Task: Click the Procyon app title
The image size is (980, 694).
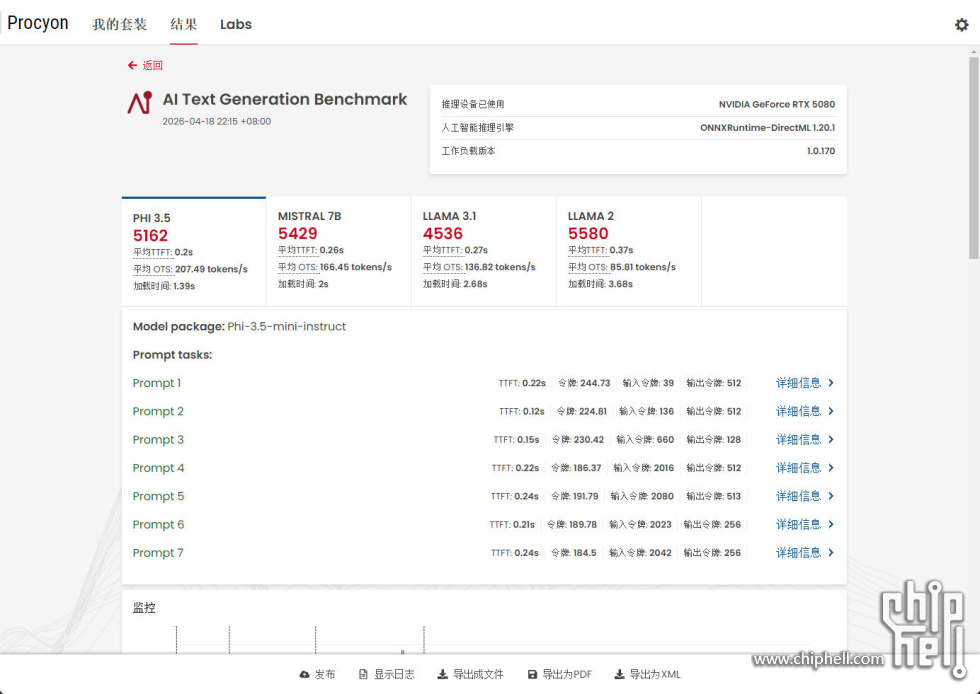Action: [38, 23]
